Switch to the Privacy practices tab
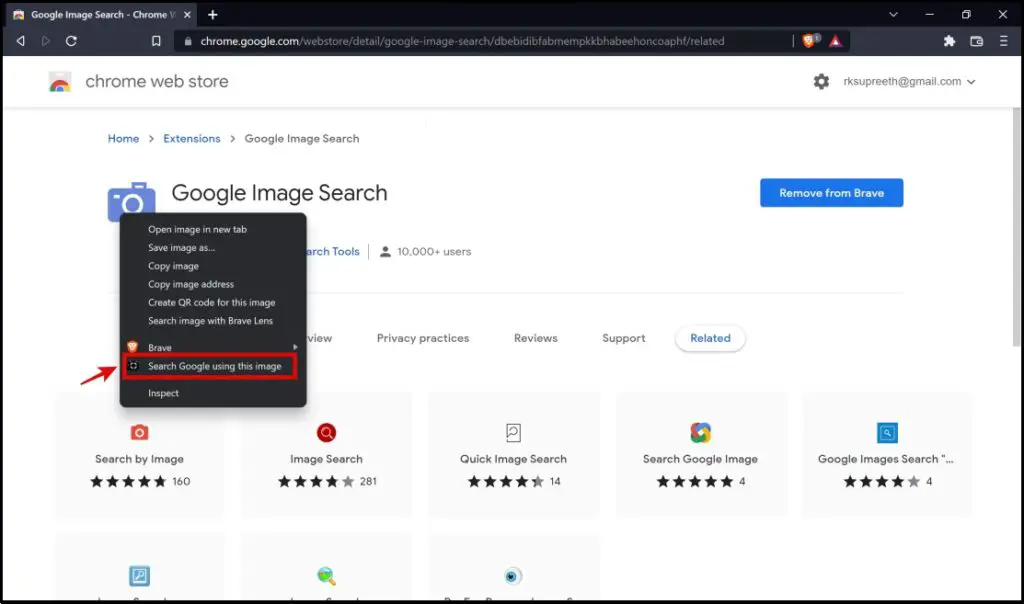Image resolution: width=1024 pixels, height=604 pixels. [423, 338]
